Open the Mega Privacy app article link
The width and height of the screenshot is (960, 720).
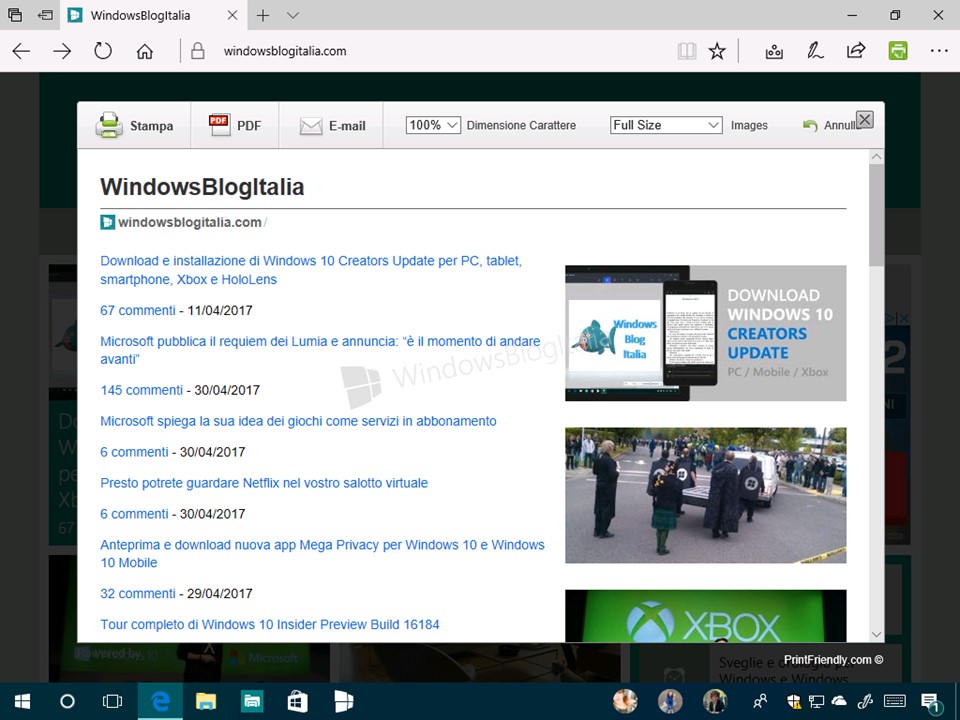tap(323, 553)
